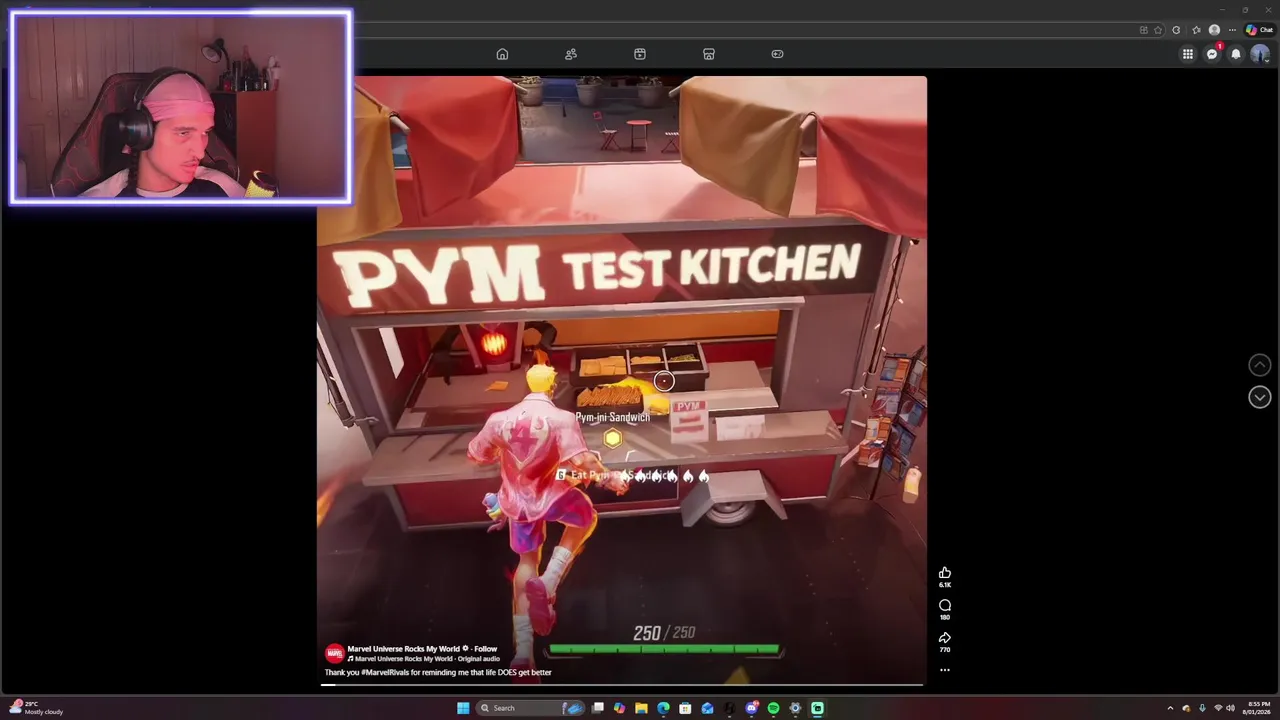Open the Facebook apps grid menu
This screenshot has height=720, width=1280.
1188,54
